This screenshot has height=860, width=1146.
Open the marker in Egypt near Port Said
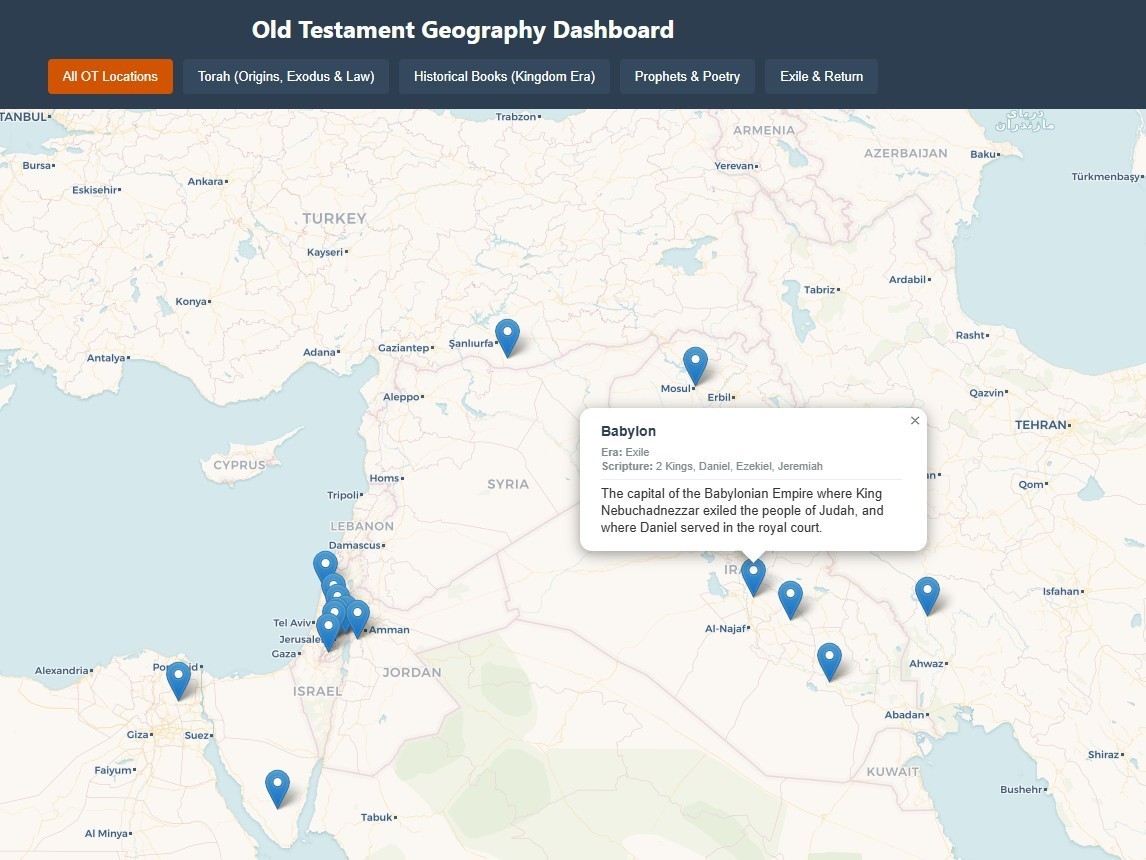click(178, 680)
